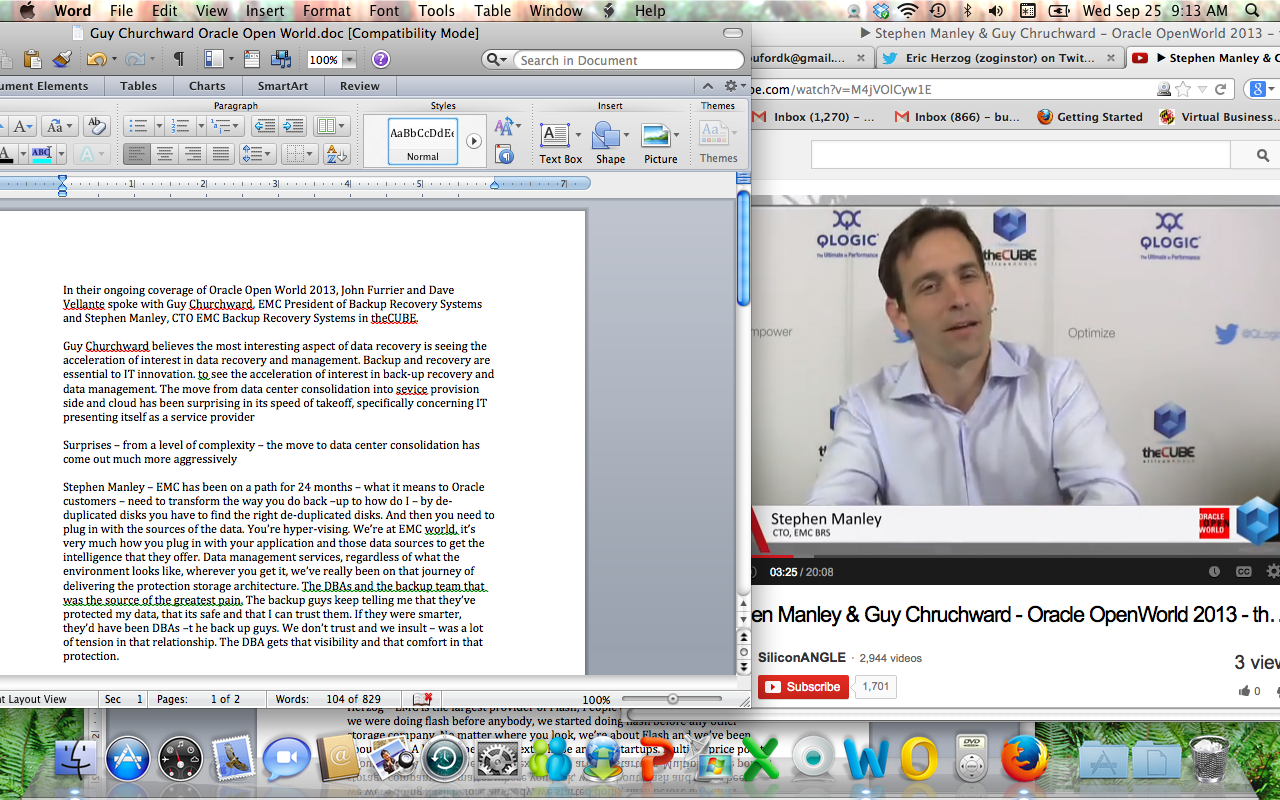This screenshot has width=1280, height=800.
Task: Click the numbered list icon
Action: click(180, 126)
